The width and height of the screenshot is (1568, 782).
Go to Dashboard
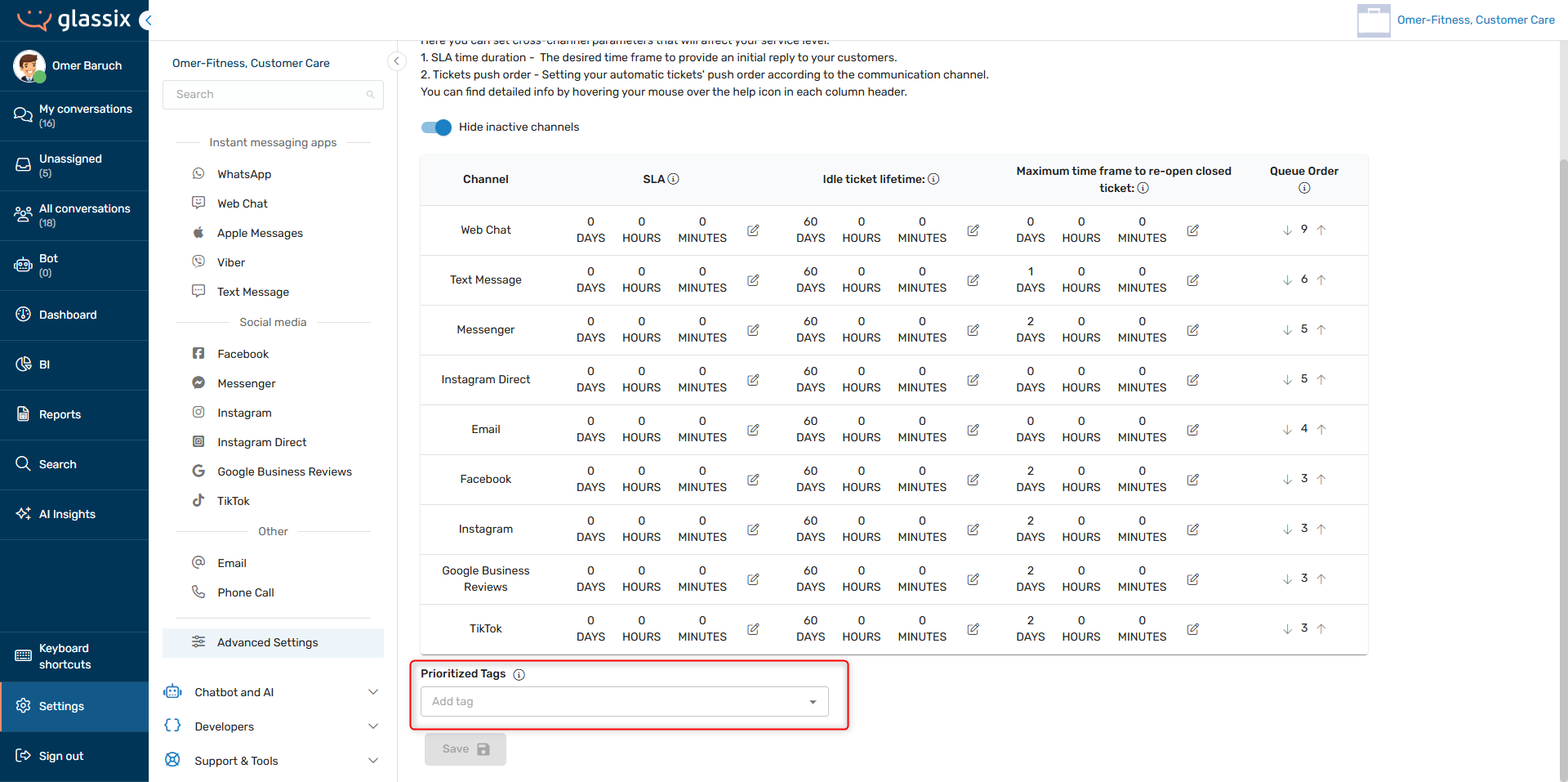click(x=74, y=315)
